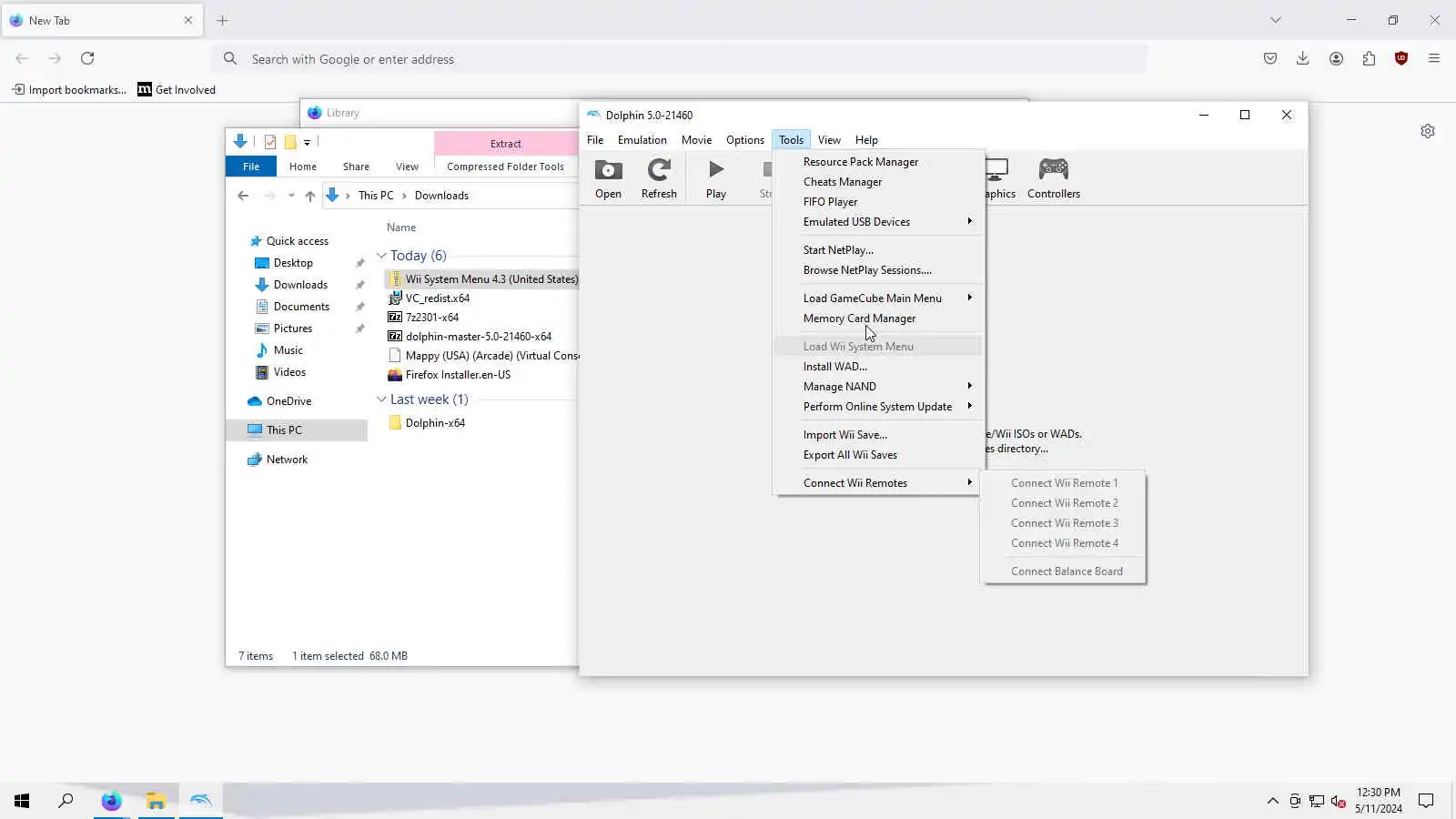Click the Firefox downloads arrow icon
Viewport: 1456px width, 819px height.
coord(1303,58)
